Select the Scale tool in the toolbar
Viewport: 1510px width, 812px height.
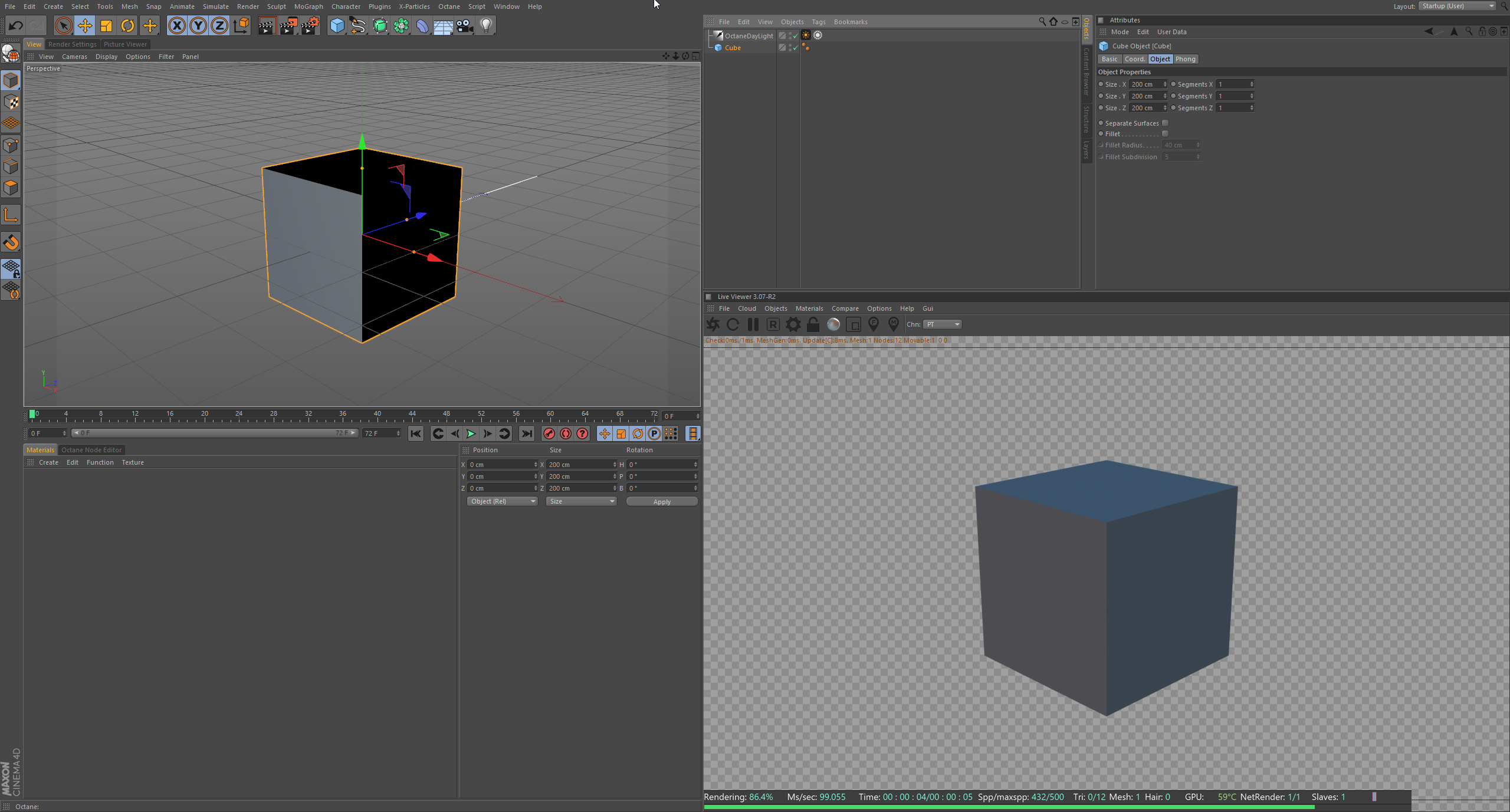click(106, 25)
